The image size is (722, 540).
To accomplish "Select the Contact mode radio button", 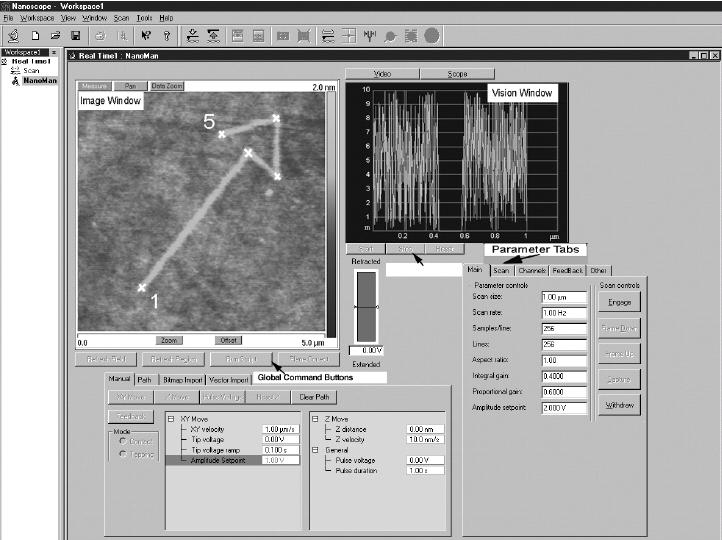I will point(122,441).
